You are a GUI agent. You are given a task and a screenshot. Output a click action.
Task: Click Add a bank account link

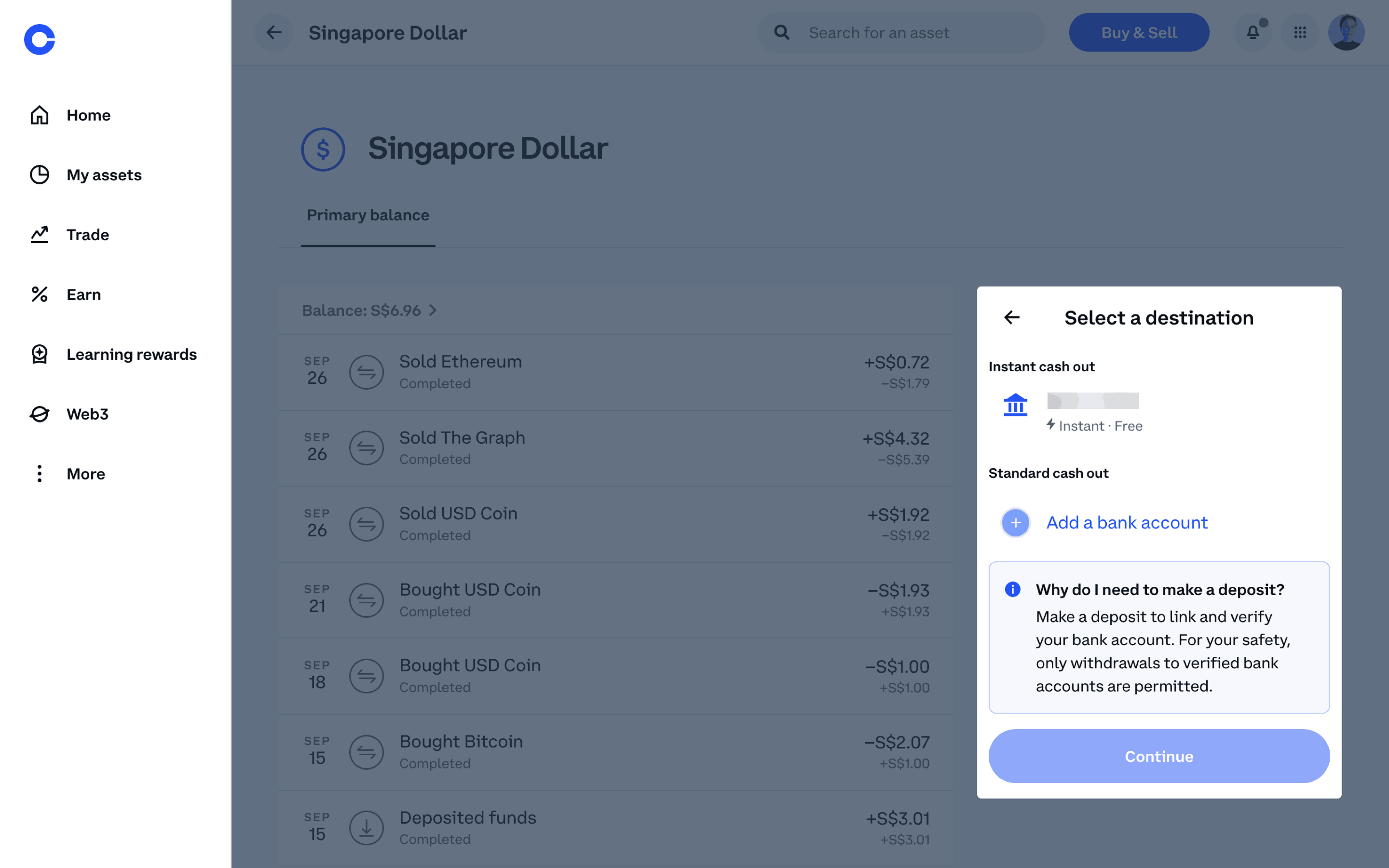[x=1126, y=523]
